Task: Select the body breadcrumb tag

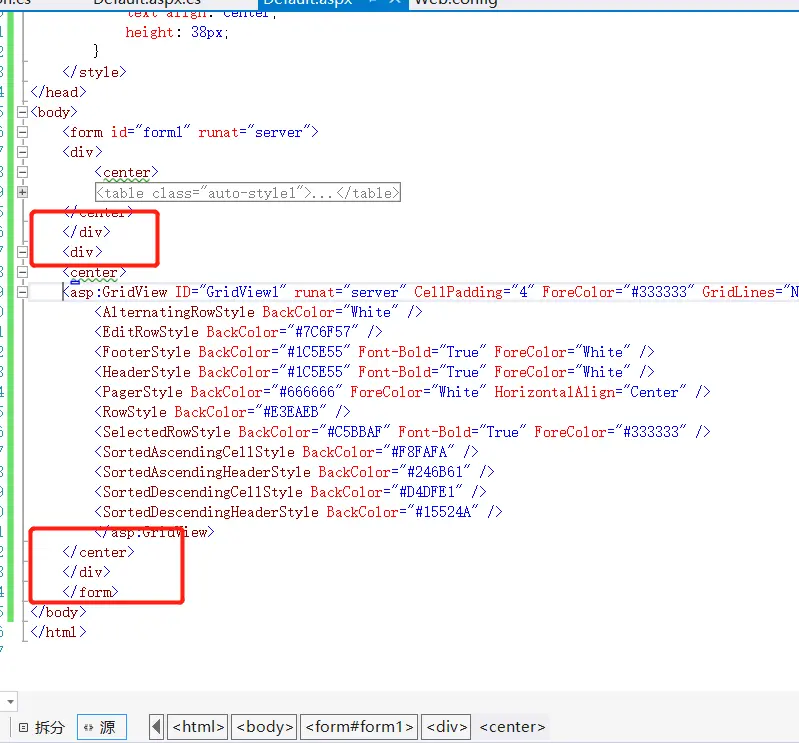Action: [264, 727]
